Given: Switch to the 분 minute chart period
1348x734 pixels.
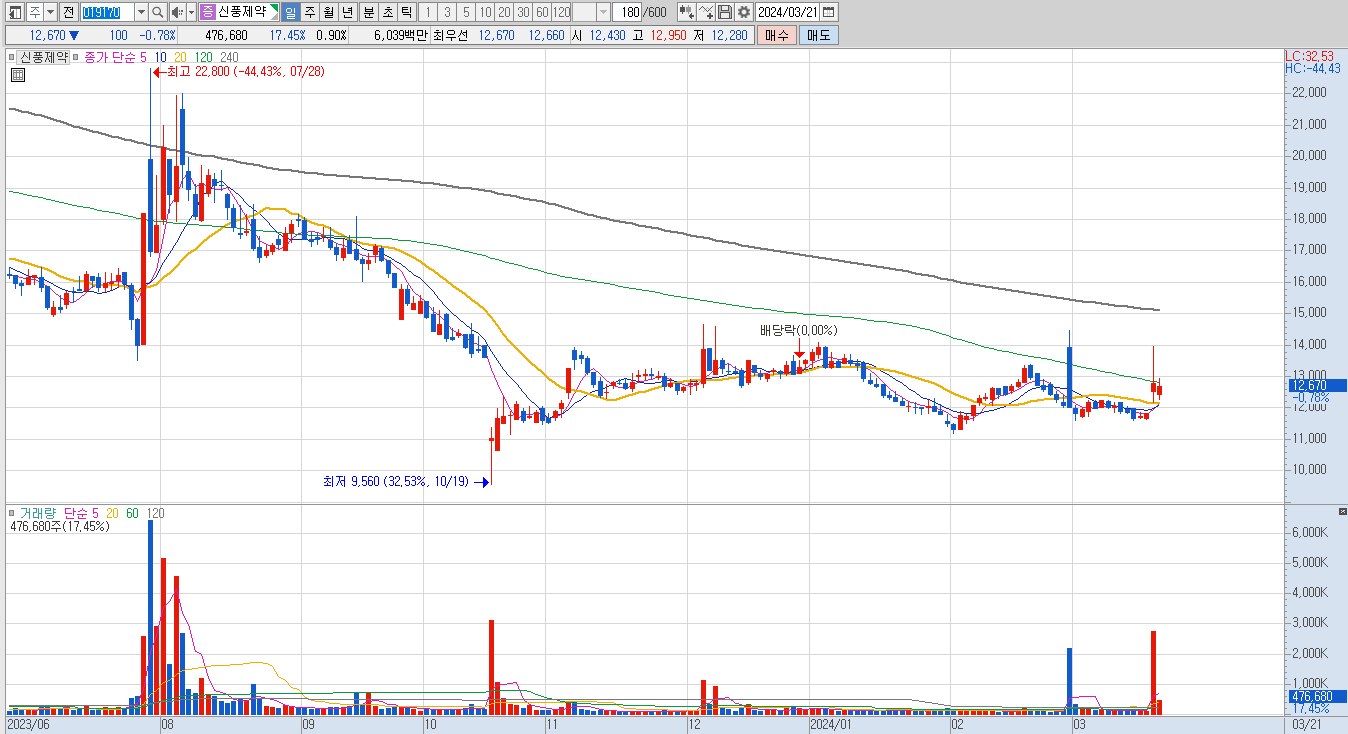Looking at the screenshot, I should (367, 12).
